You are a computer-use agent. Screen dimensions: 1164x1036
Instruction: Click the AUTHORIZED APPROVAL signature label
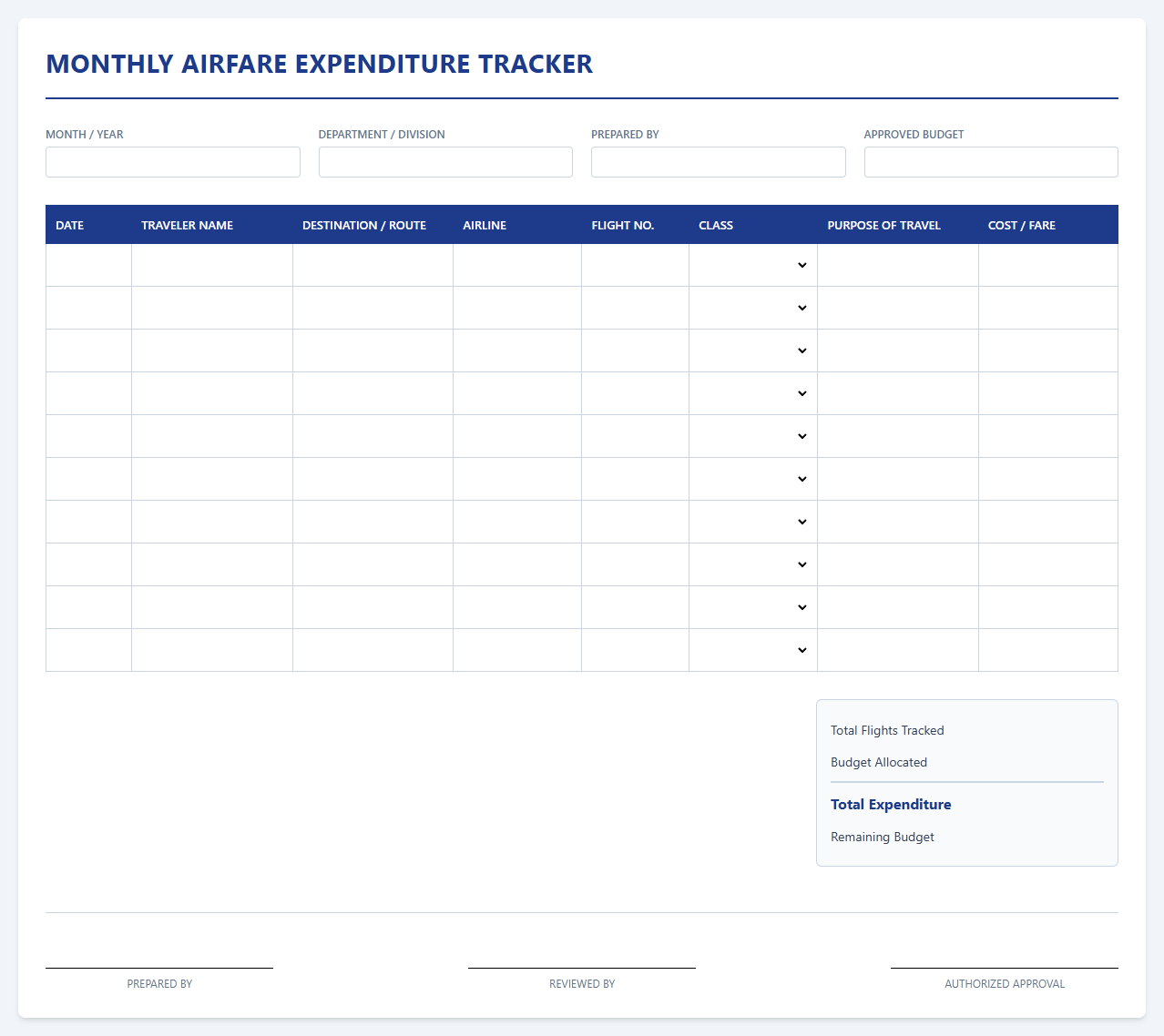pyautogui.click(x=1005, y=984)
